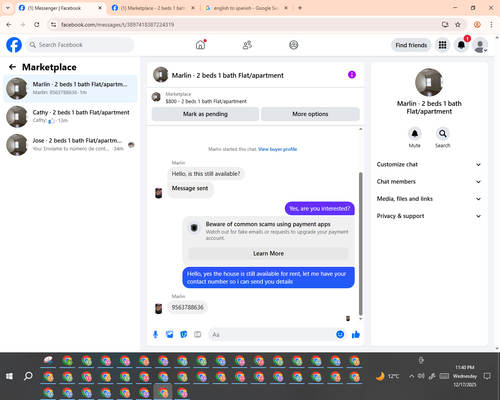Send a thumbs-up like
Image resolution: width=500 pixels, height=400 pixels.
coord(356,334)
